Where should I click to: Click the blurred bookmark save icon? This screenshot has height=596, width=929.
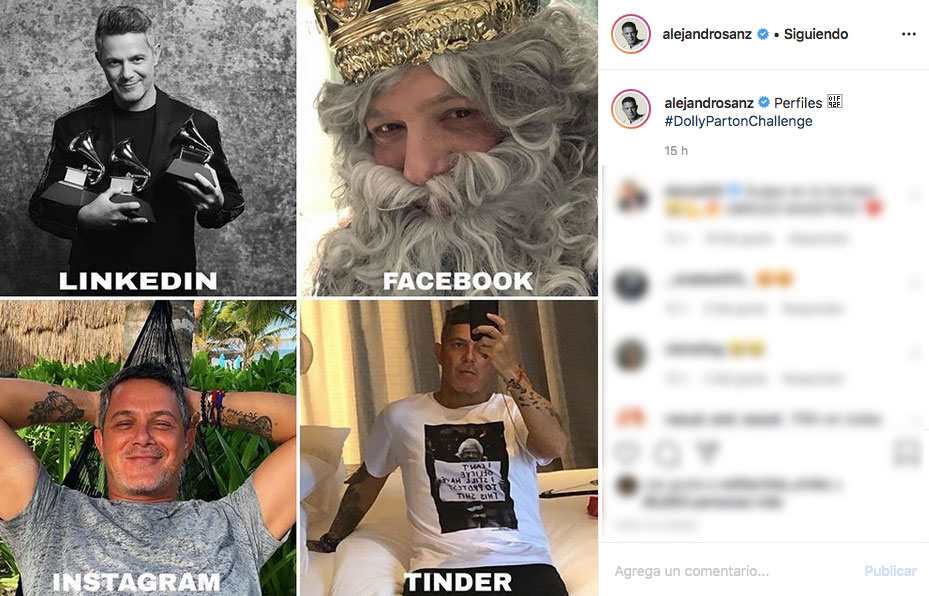[x=906, y=453]
